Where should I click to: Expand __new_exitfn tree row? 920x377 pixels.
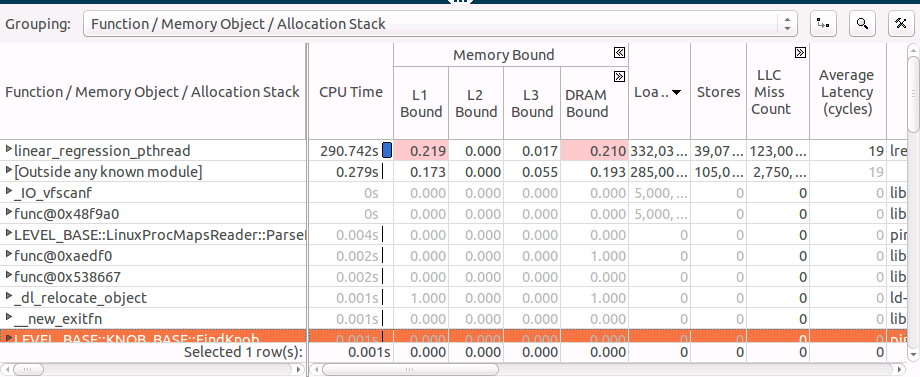8,318
